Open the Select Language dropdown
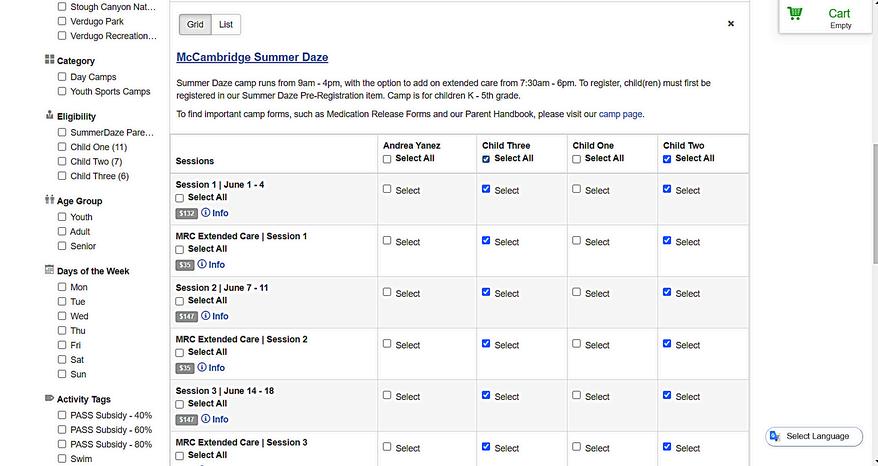This screenshot has height=466, width=878. 817,437
